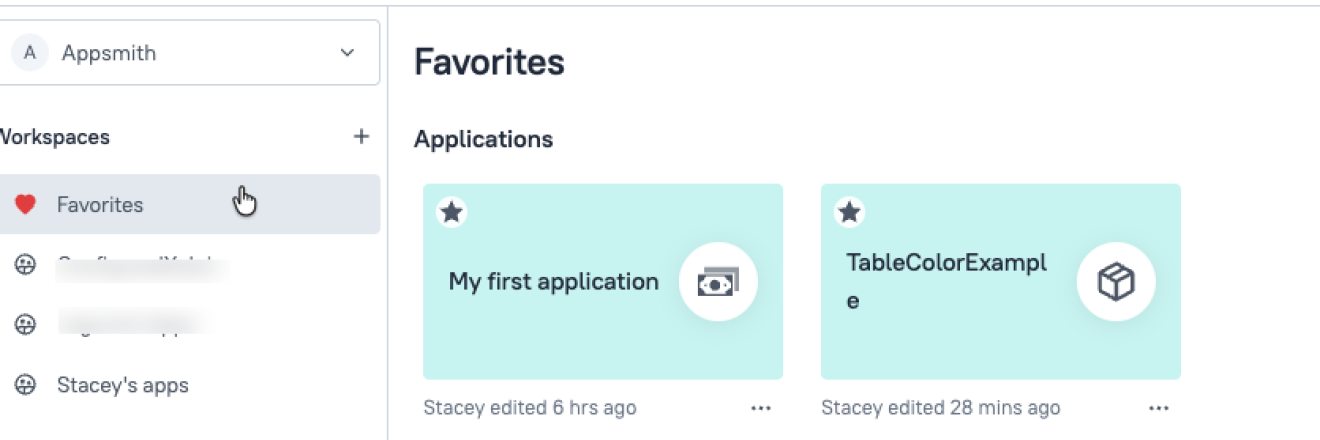Screen dimensions: 1320x440
Task: Click the red heart Favorites icon
Action: [x=26, y=205]
